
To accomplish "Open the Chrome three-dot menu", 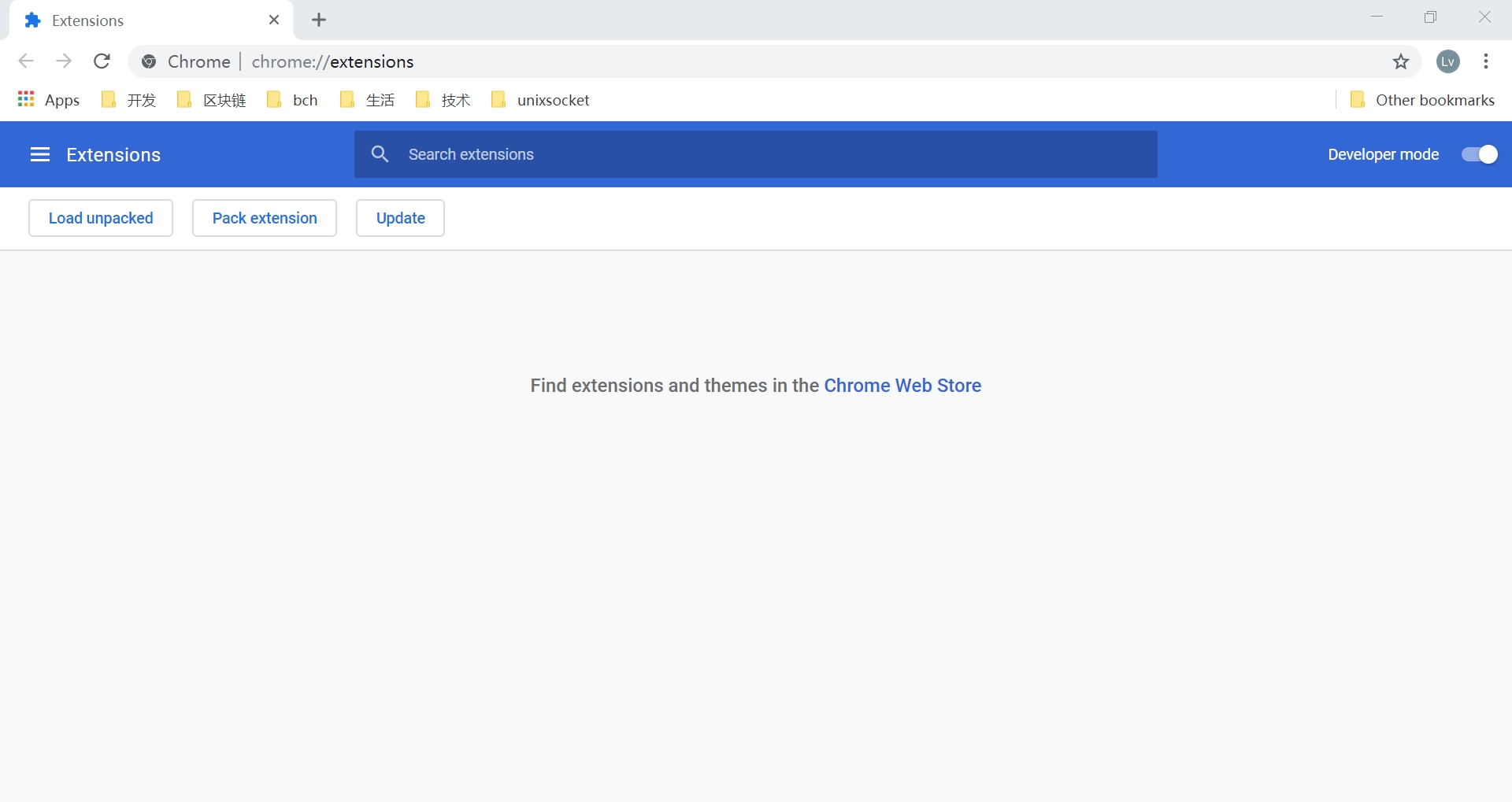I will pos(1485,61).
